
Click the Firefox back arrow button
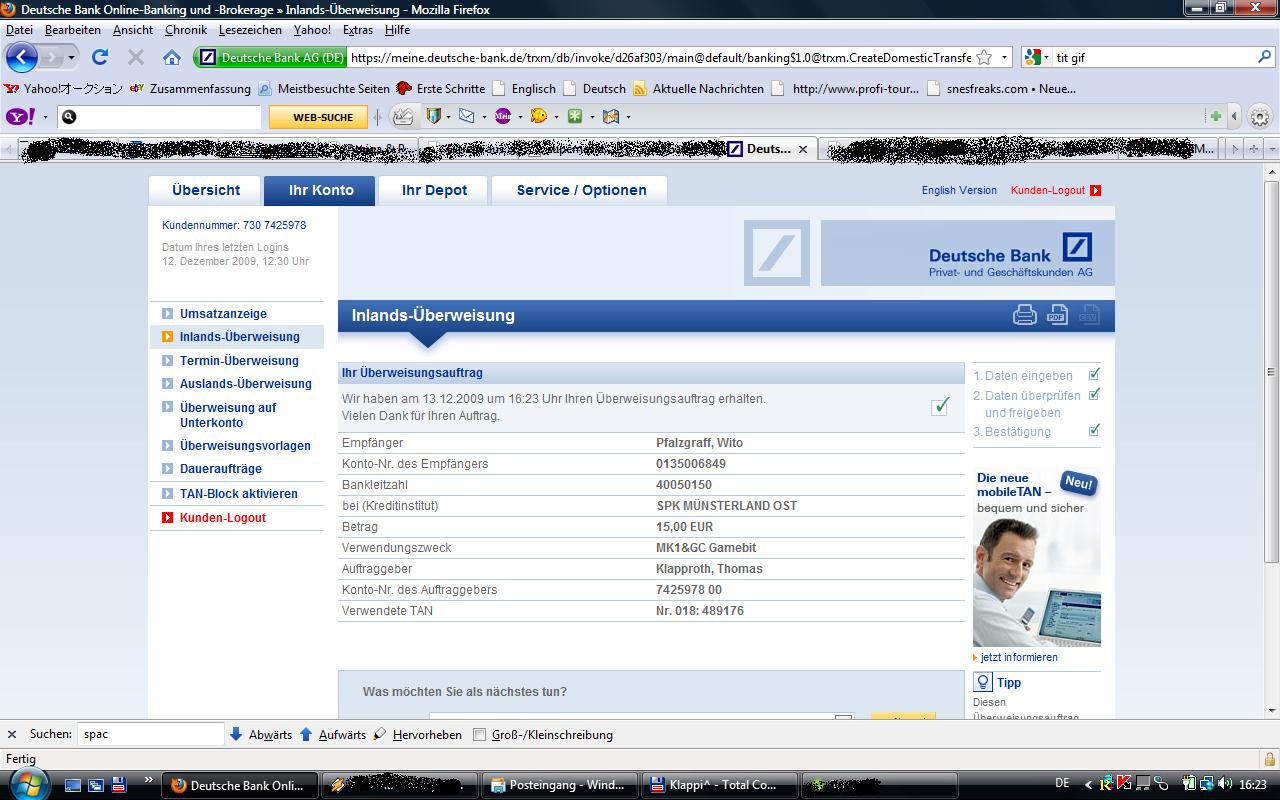[x=21, y=57]
